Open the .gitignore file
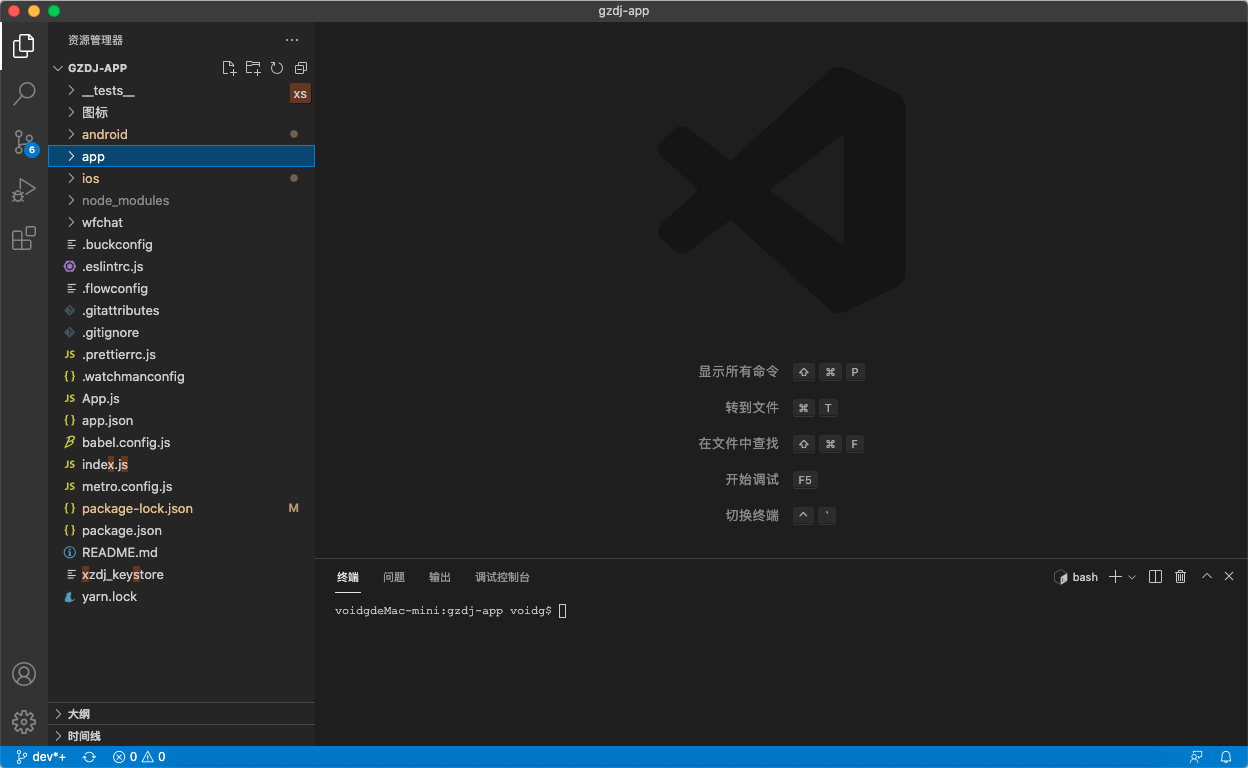The image size is (1248, 768). point(181,332)
